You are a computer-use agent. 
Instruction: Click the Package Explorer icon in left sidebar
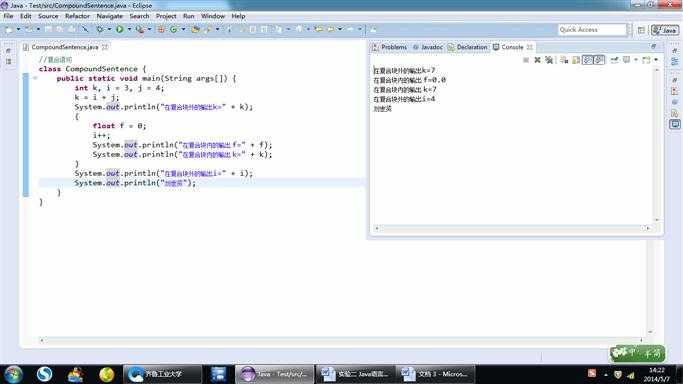click(x=9, y=62)
